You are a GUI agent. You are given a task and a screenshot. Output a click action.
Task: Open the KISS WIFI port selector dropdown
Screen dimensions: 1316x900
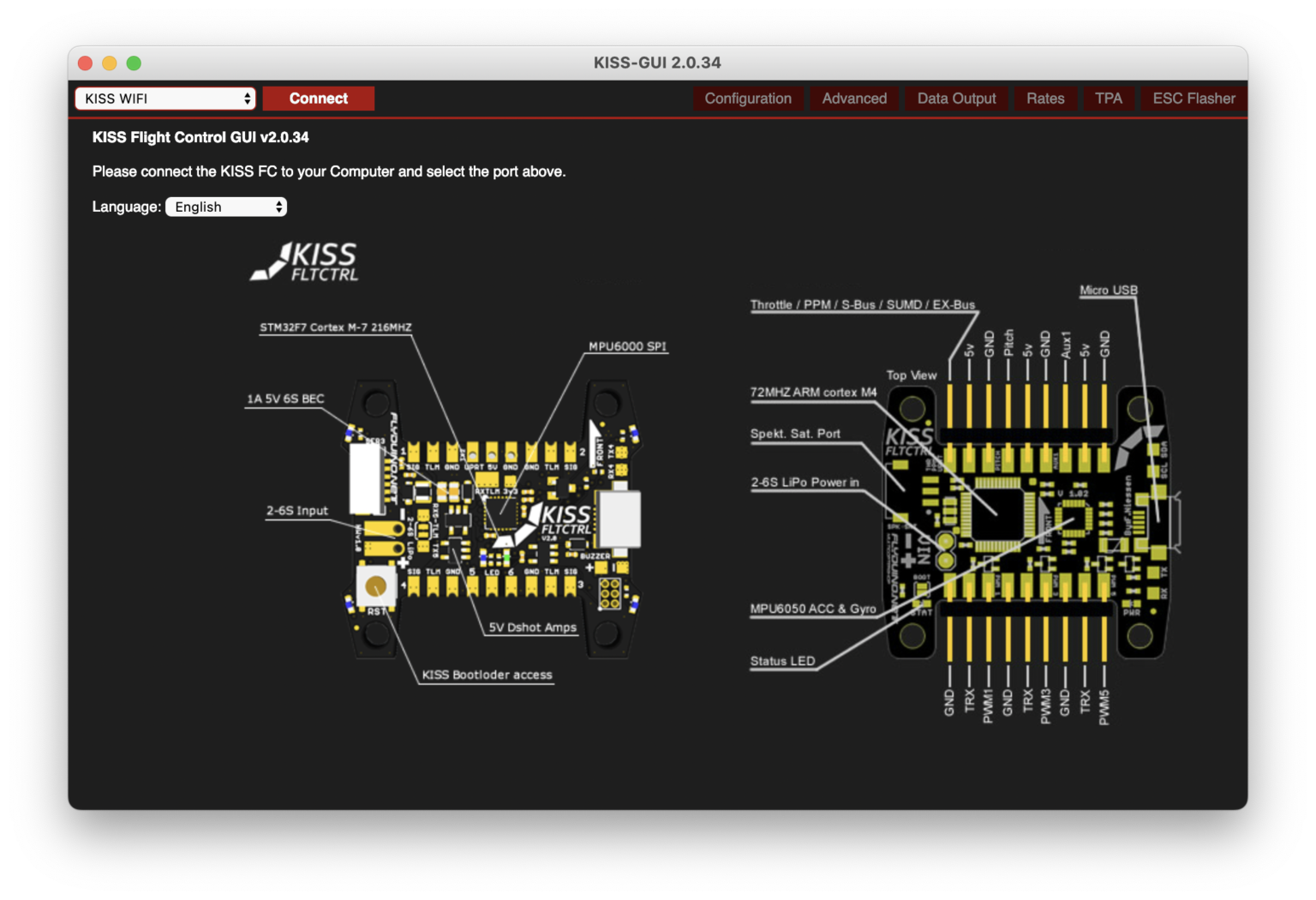pos(164,98)
